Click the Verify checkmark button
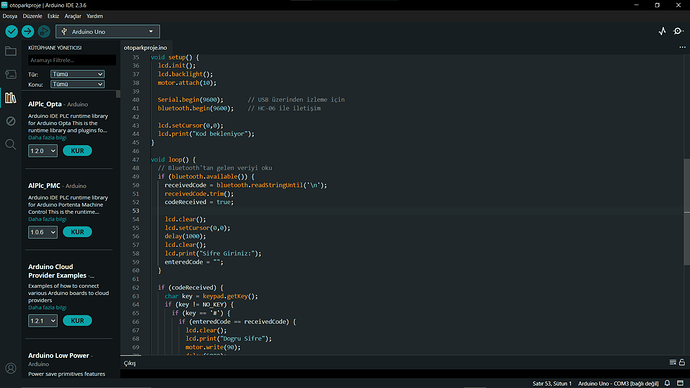The width and height of the screenshot is (690, 388). point(11,31)
